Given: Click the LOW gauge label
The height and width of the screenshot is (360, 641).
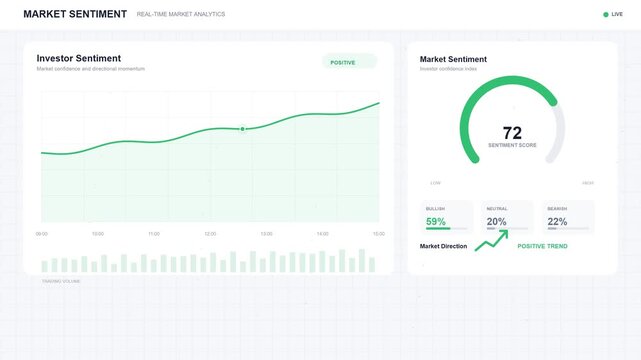Looking at the screenshot, I should [x=435, y=183].
